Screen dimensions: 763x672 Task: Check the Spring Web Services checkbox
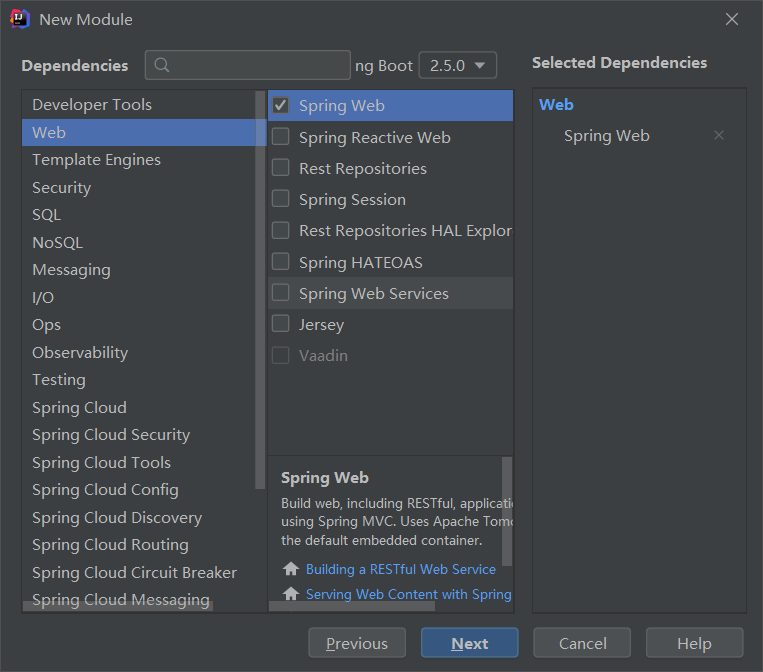pyautogui.click(x=281, y=293)
